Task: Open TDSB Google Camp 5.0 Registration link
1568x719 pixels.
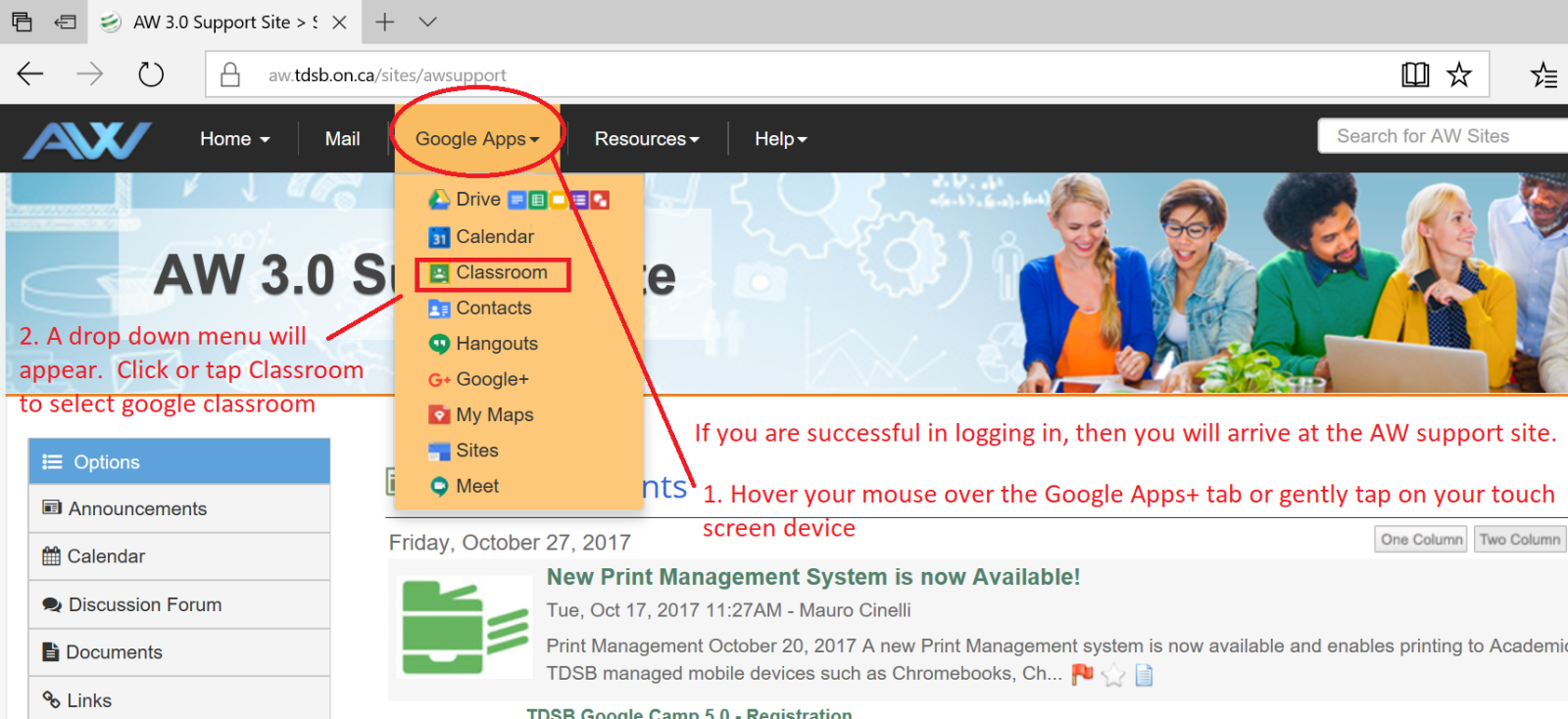Action: 689,713
